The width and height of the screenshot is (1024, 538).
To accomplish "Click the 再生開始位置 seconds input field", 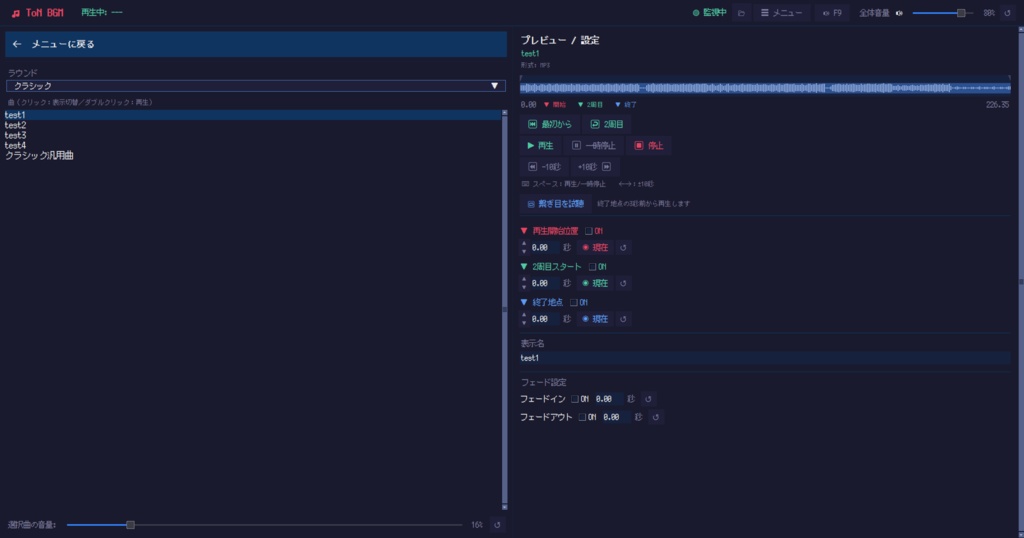I will (545, 247).
